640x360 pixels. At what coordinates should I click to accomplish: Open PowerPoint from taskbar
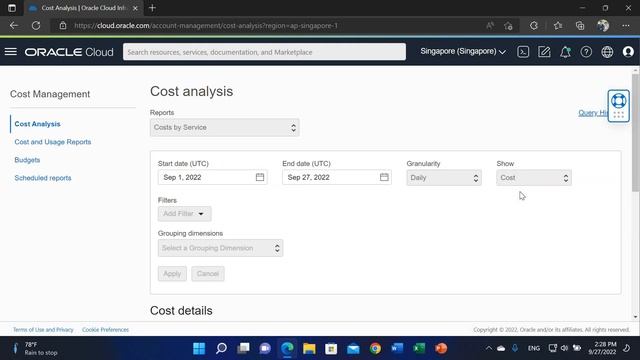(x=441, y=348)
